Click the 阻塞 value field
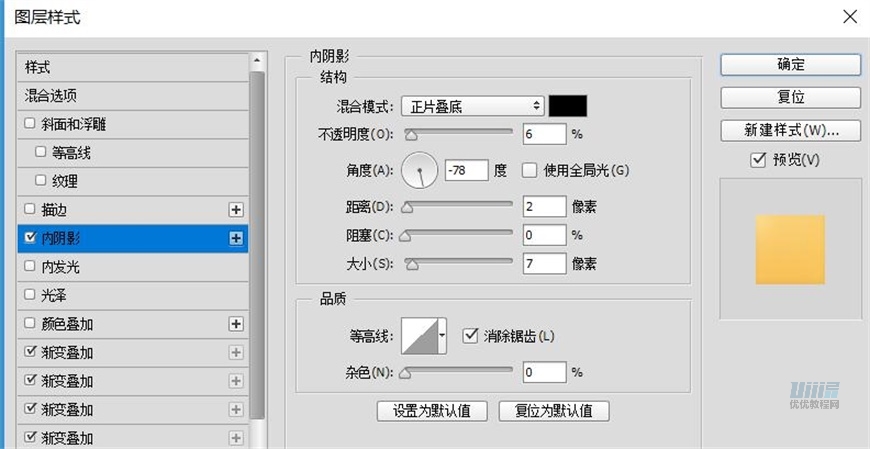870x449 pixels. click(x=544, y=235)
